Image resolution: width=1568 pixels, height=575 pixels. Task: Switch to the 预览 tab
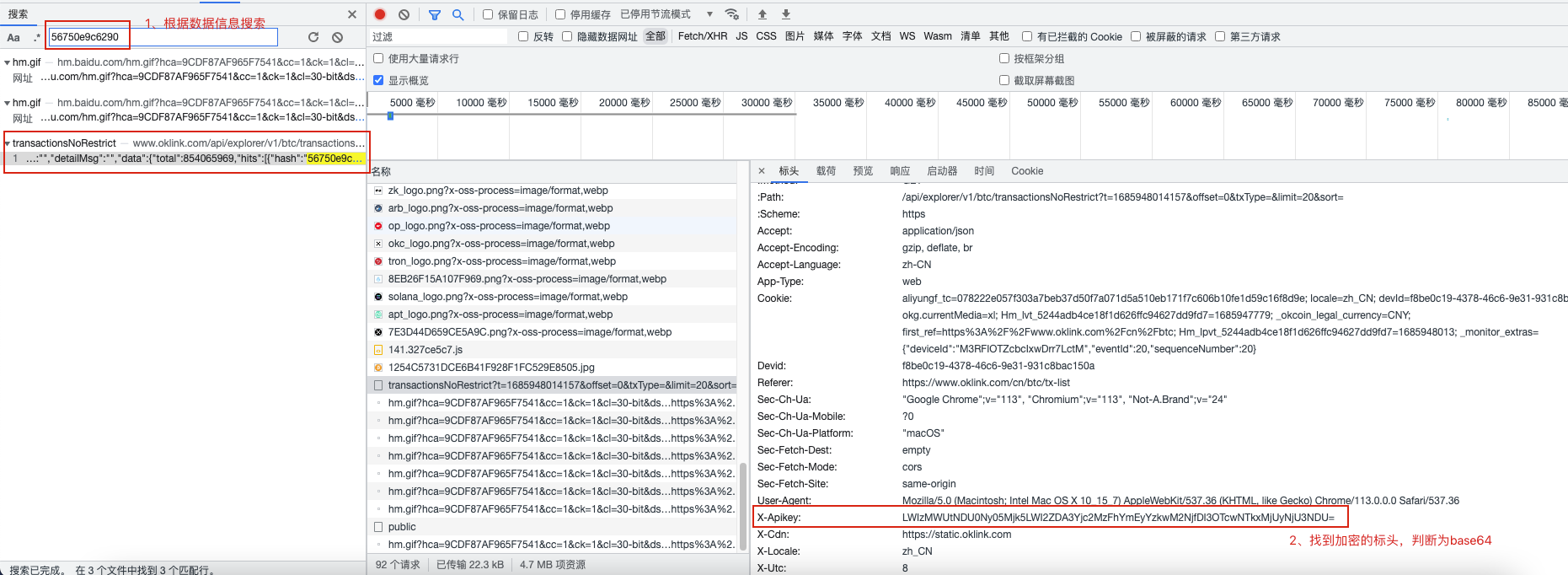[863, 171]
